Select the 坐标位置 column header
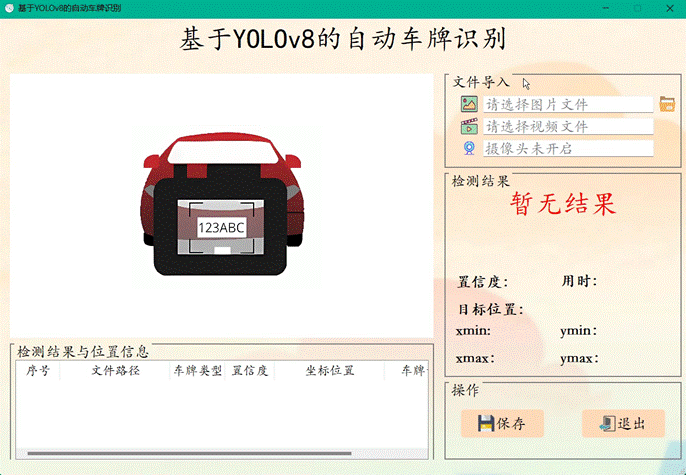The image size is (686, 475). (329, 371)
